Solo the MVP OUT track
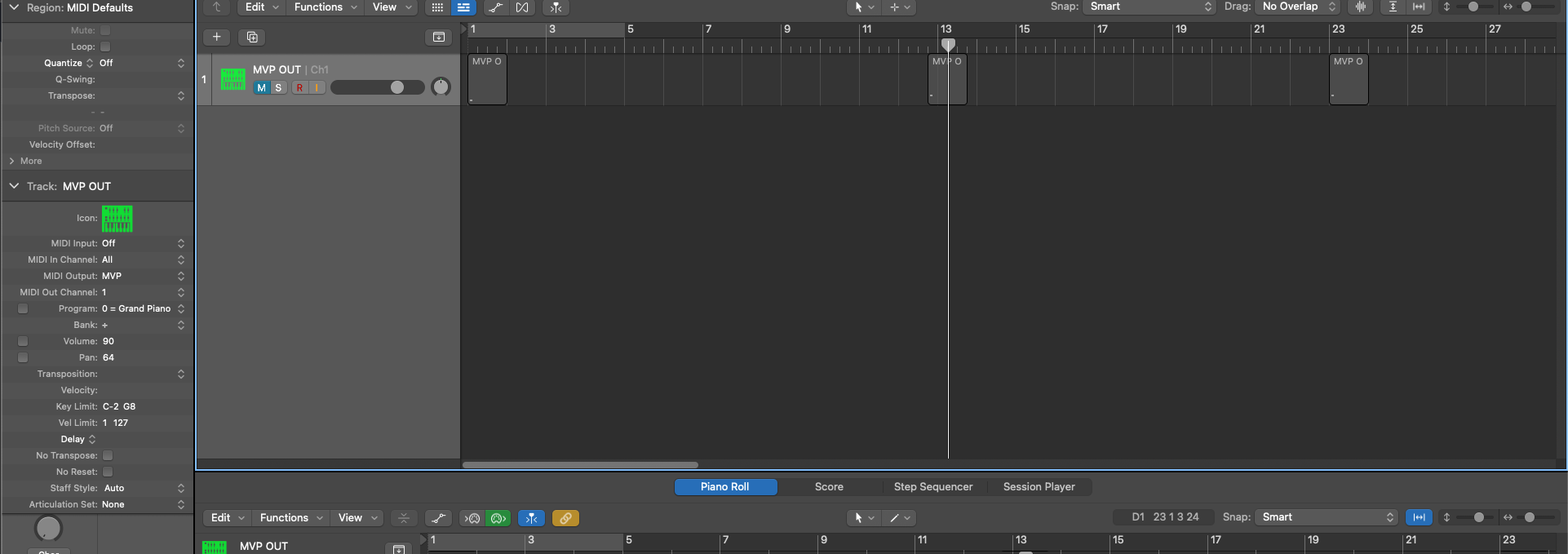 [278, 87]
